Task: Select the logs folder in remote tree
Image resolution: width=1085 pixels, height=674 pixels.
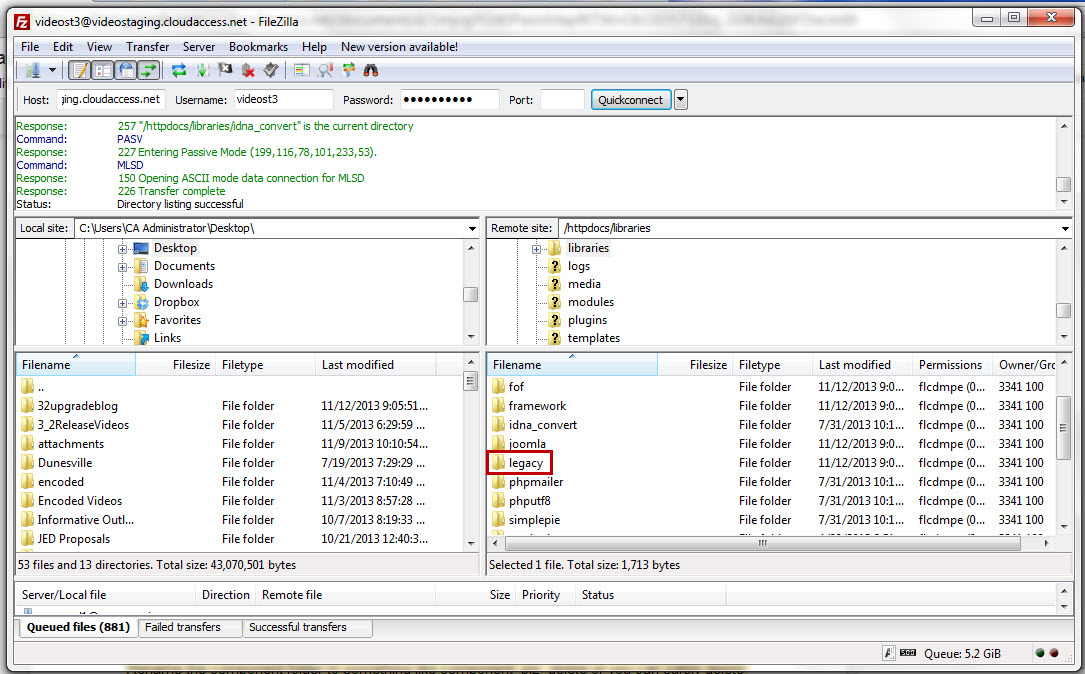Action: point(579,266)
